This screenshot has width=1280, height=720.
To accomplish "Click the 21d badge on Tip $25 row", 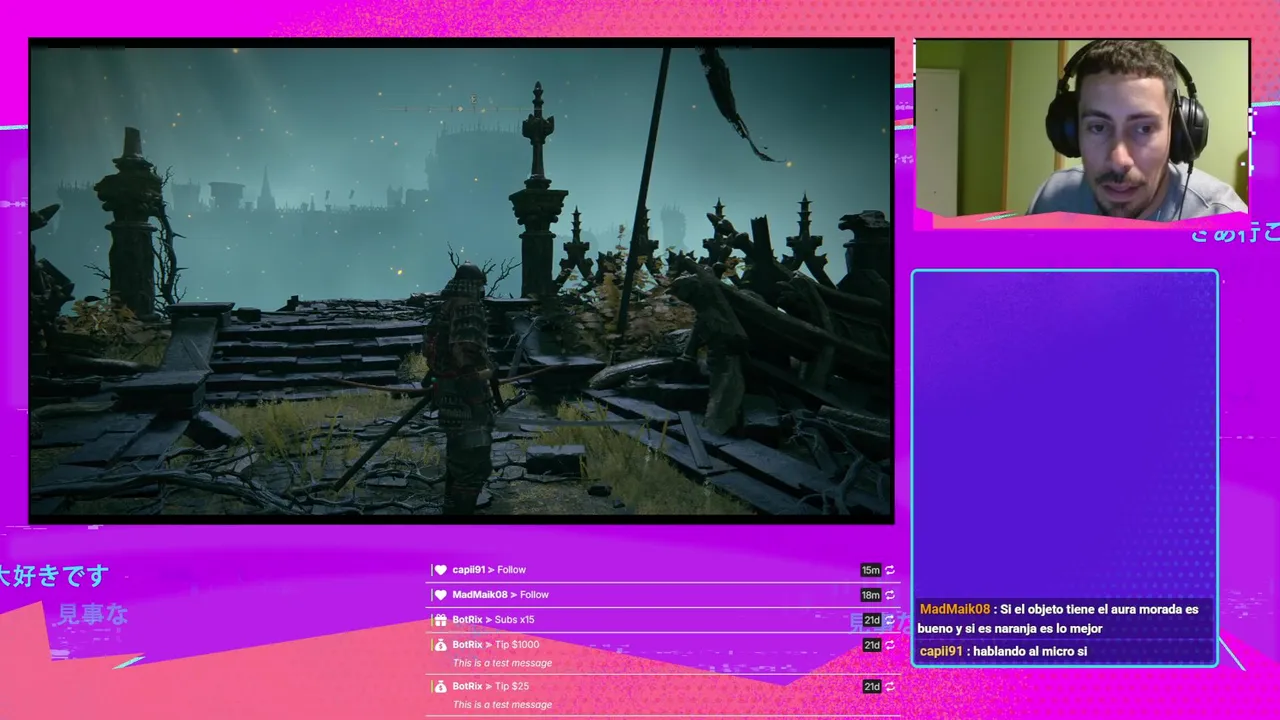I will [x=871, y=686].
